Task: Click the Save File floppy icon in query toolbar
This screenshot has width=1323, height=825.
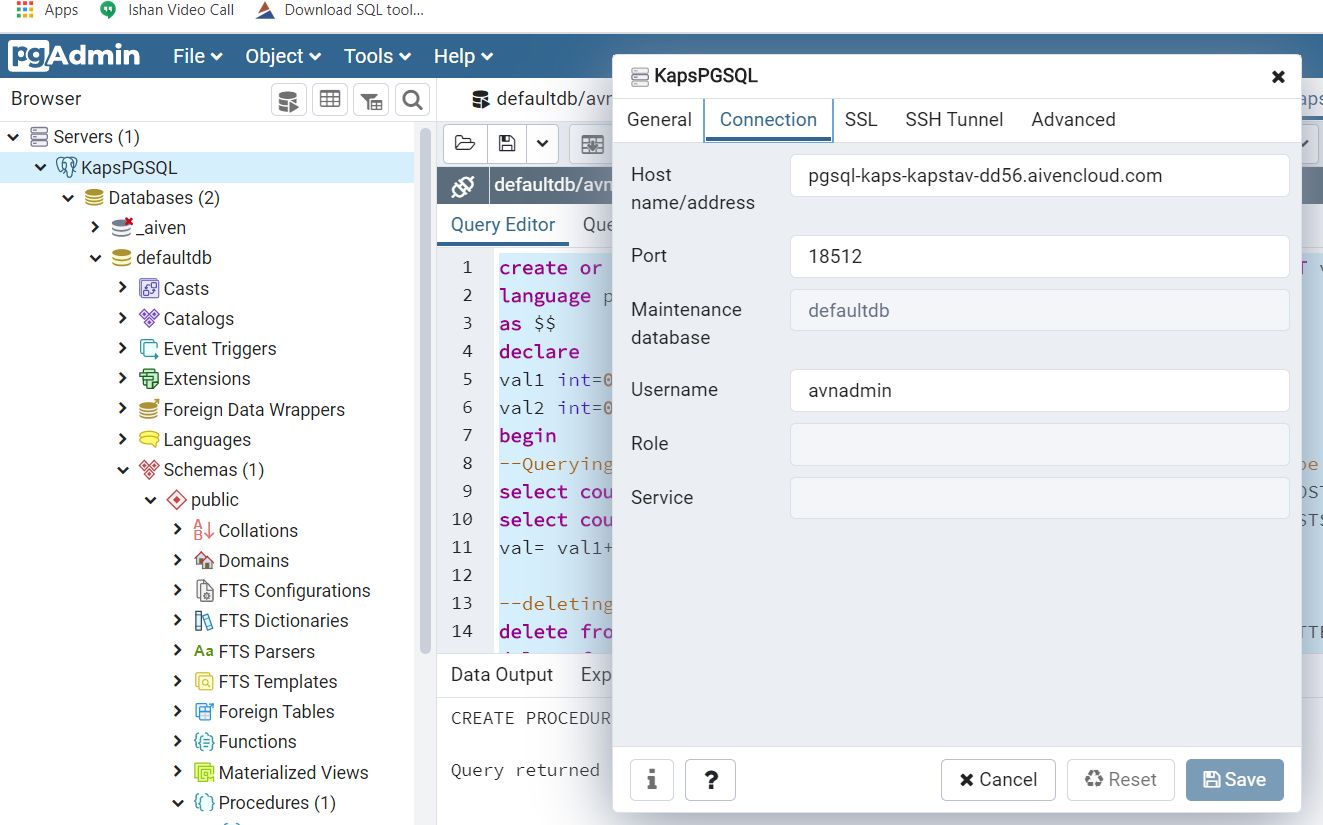Action: click(x=507, y=144)
